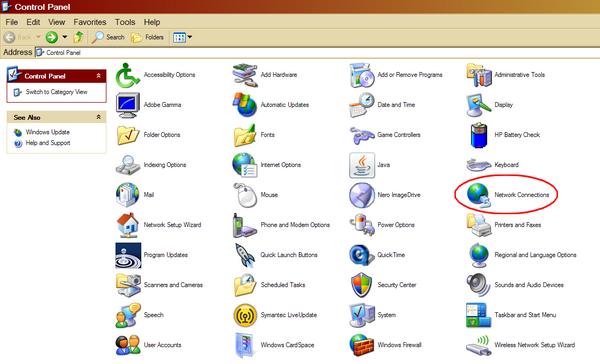Open Scheduled Tasks folder icon
Screen dimensions: 600x364
[245, 285]
